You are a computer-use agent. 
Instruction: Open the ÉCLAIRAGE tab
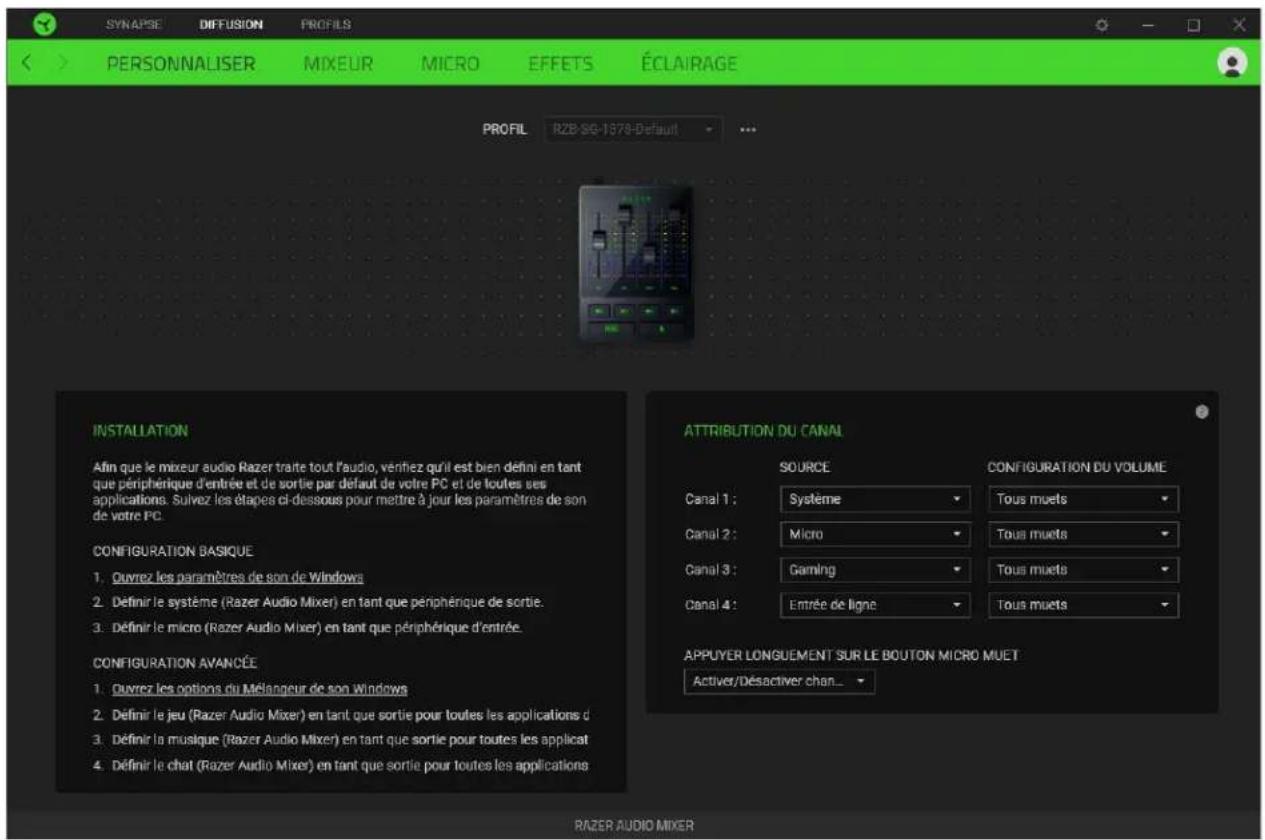coord(689,64)
